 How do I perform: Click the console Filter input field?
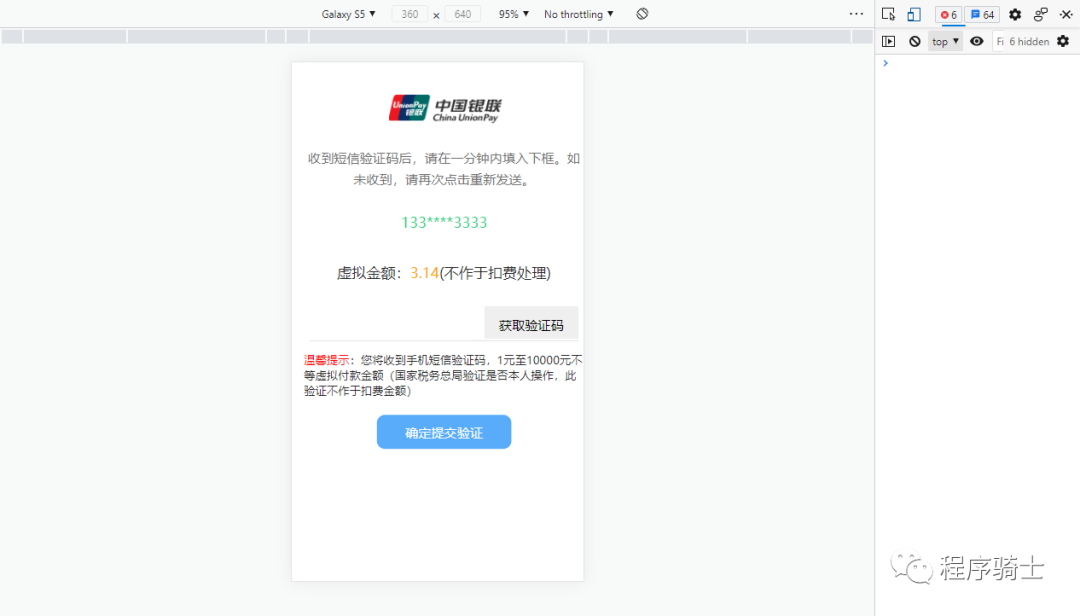999,40
